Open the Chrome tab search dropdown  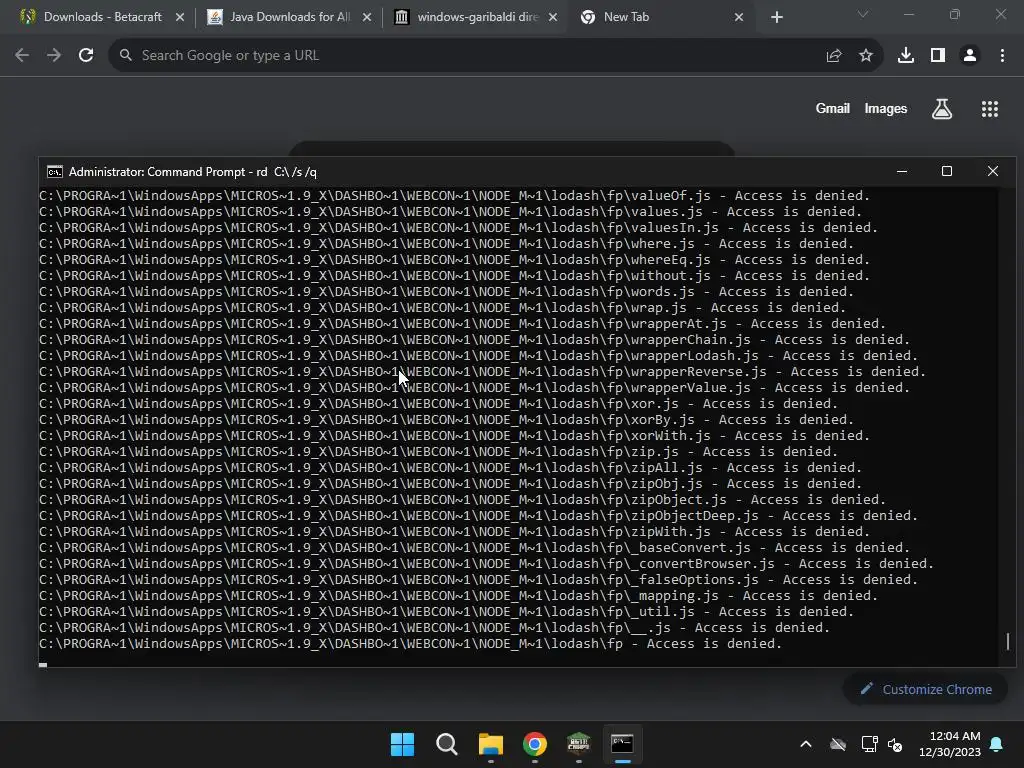tap(863, 14)
